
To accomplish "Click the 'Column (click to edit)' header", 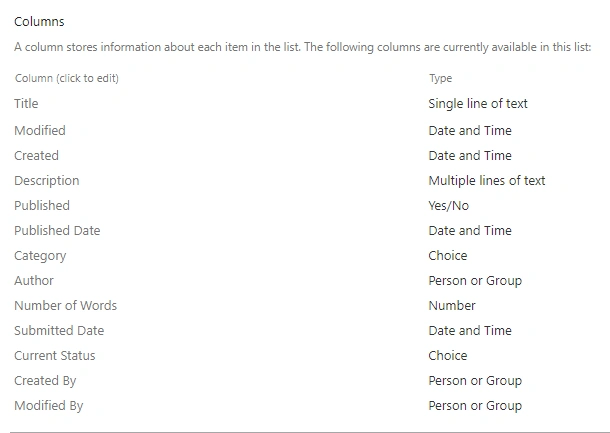I will 67,78.
